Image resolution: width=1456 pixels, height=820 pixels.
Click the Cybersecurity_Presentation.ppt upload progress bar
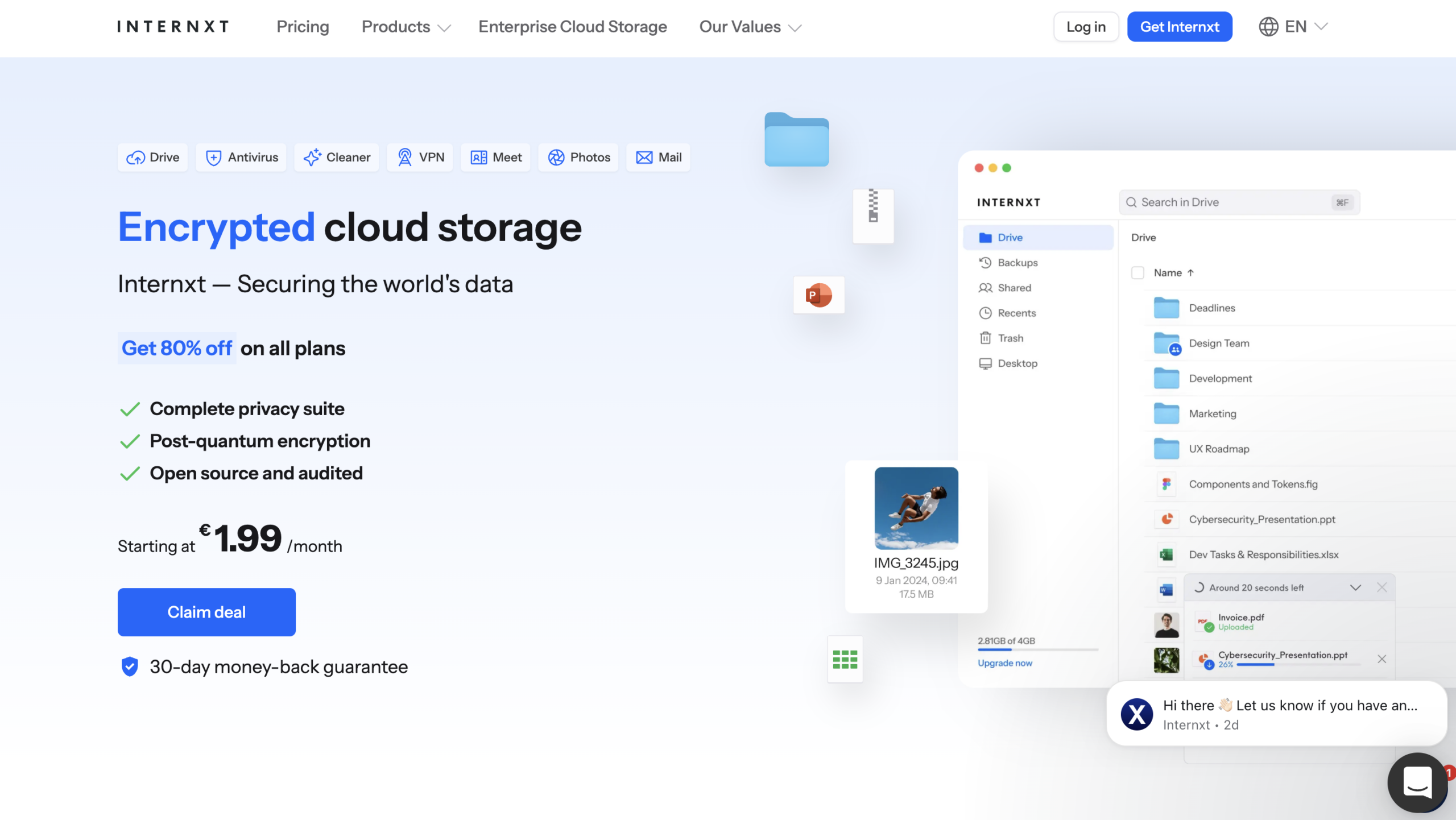(1298, 665)
